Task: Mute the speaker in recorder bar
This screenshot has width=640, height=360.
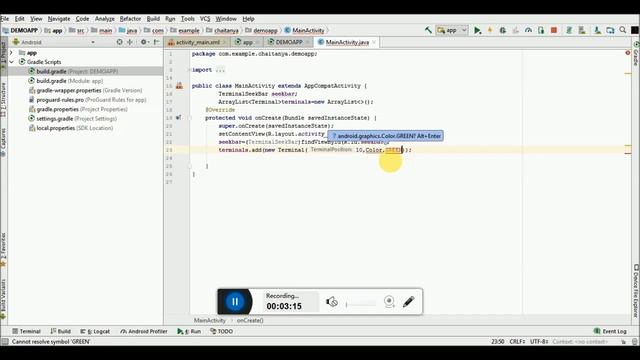Action: point(332,302)
